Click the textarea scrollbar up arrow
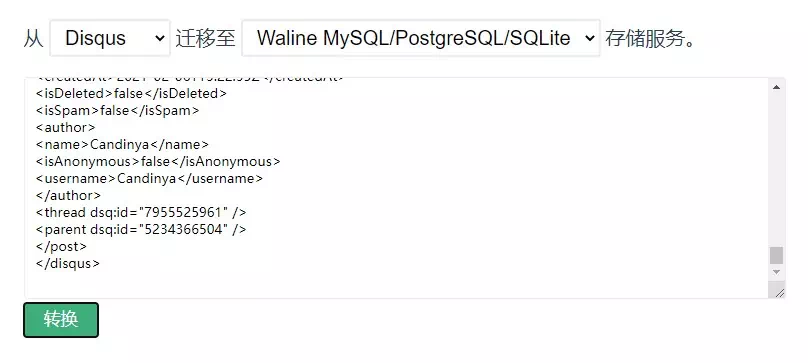Image resolution: width=808 pixels, height=363 pixels. click(x=776, y=87)
